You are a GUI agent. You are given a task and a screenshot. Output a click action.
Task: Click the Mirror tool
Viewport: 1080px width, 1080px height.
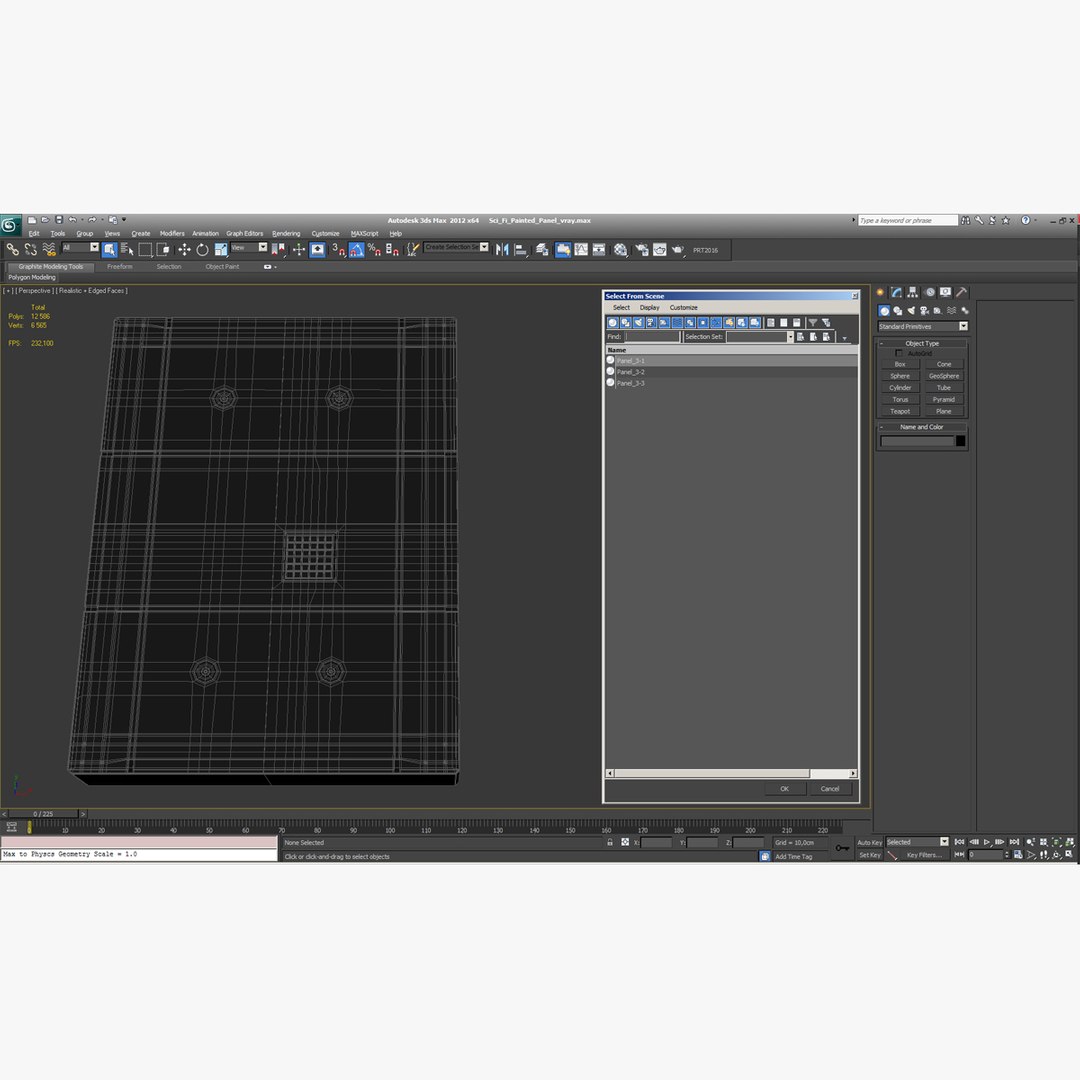coord(502,249)
